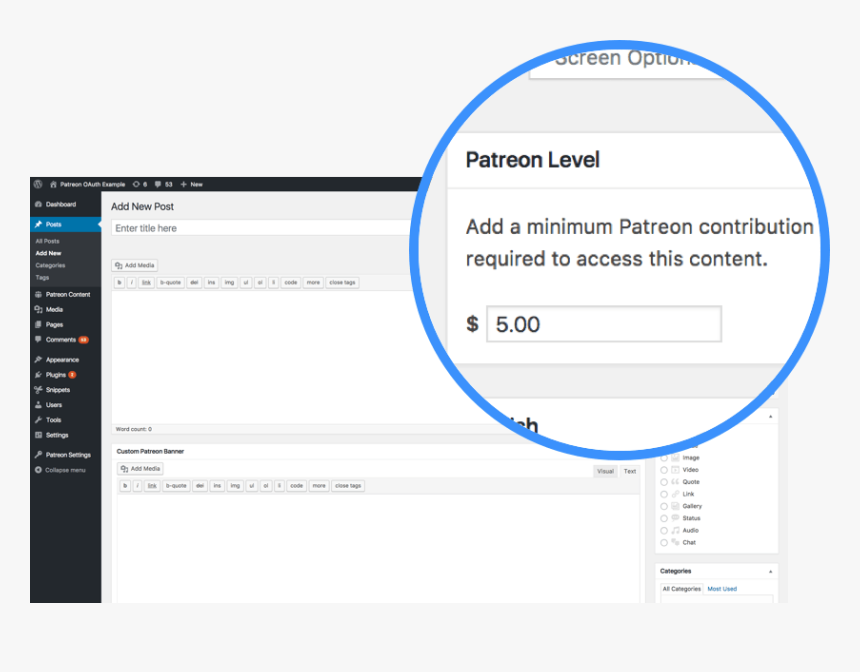The width and height of the screenshot is (860, 672).
Task: Click Add Media above the main post editor
Action: click(x=135, y=265)
